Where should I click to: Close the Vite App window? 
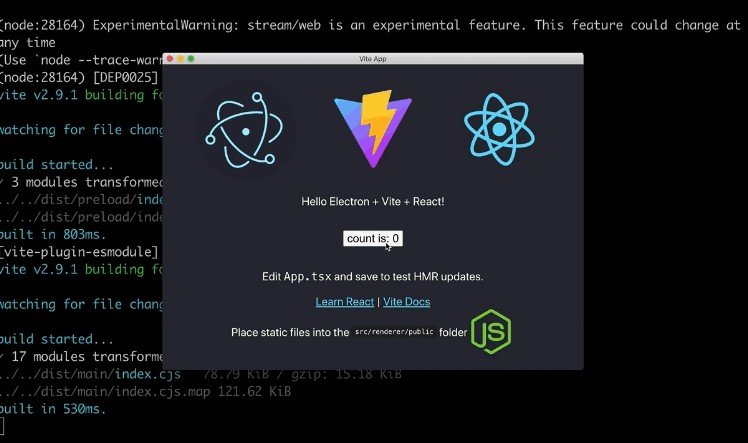pyautogui.click(x=170, y=59)
